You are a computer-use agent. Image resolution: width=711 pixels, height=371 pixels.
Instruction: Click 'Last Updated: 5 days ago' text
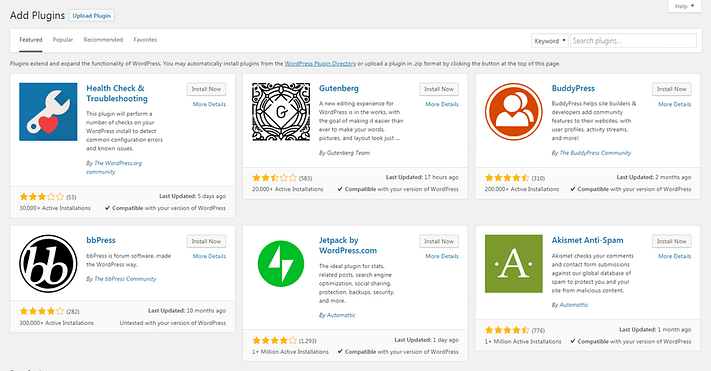coord(192,196)
